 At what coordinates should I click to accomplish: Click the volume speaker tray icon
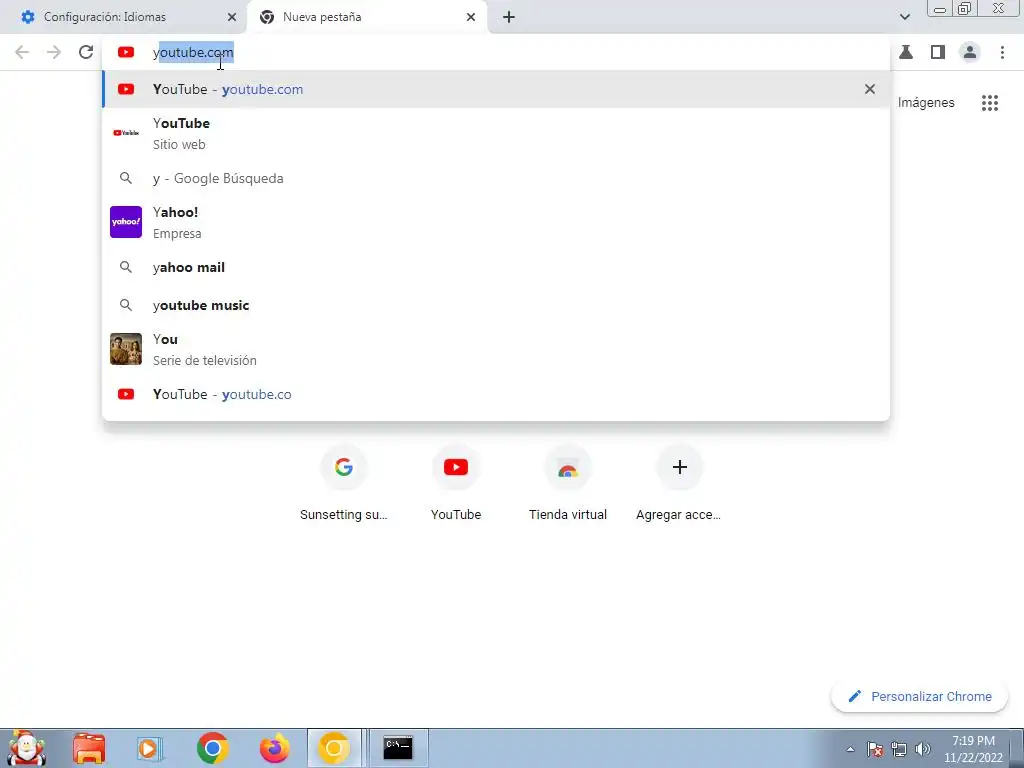[x=923, y=749]
